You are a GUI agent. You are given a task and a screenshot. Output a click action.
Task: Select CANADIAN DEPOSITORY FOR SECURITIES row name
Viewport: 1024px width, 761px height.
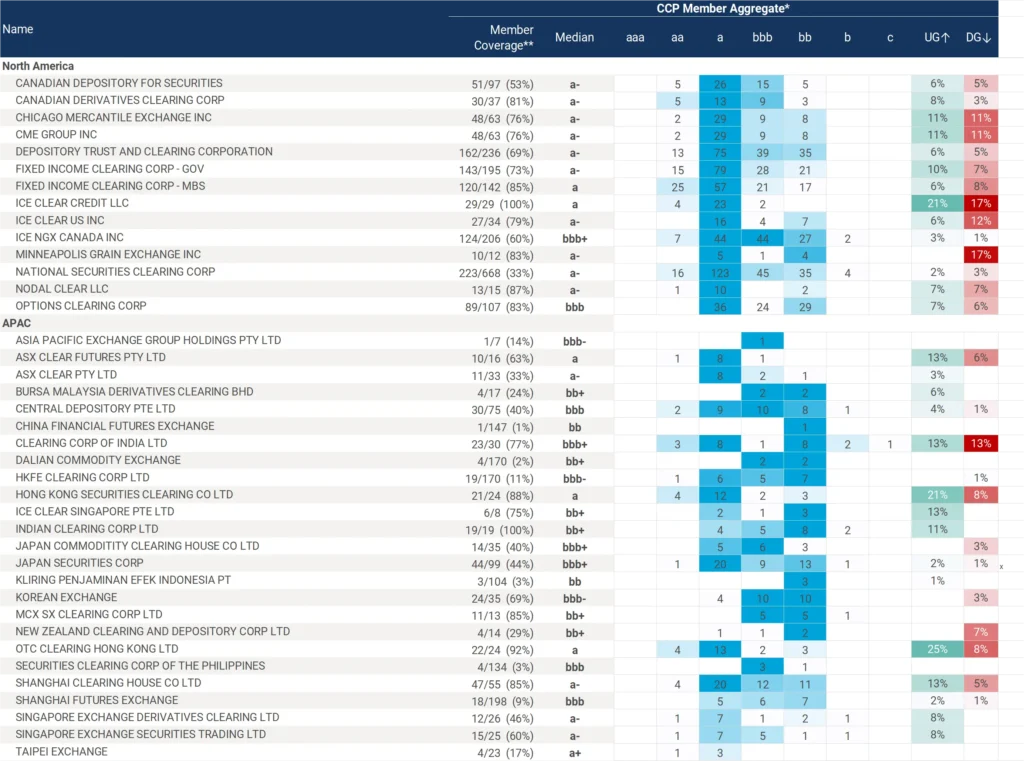(x=119, y=83)
